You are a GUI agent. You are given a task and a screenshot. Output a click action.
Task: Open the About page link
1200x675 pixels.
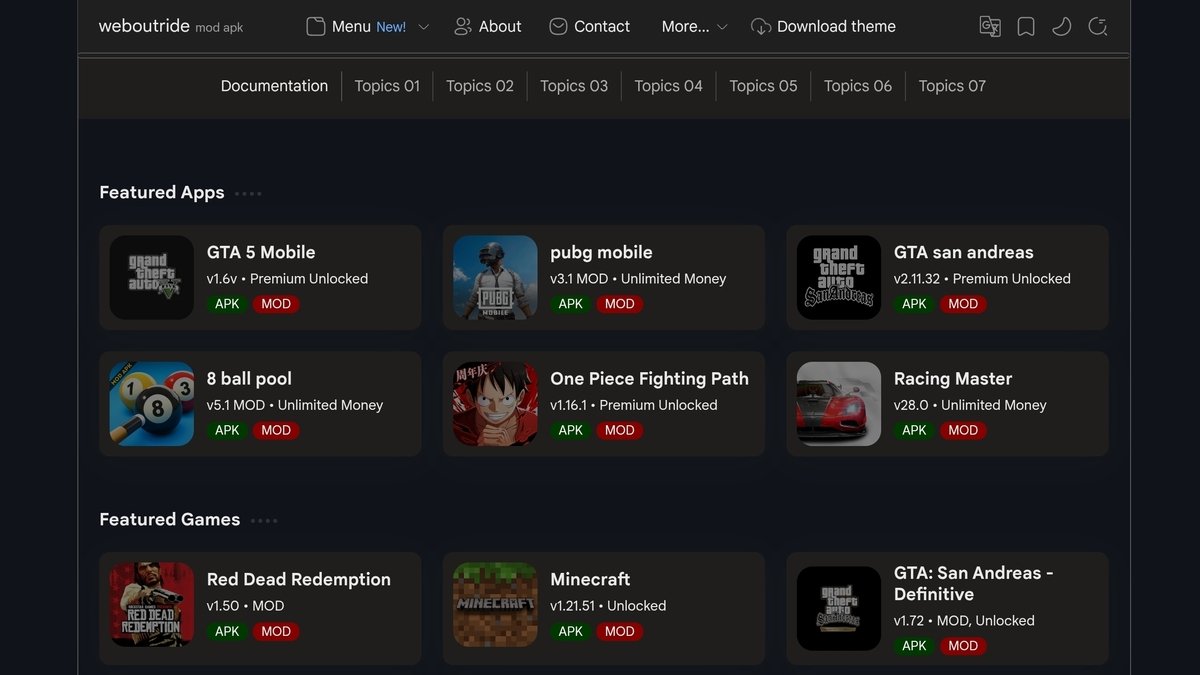pyautogui.click(x=487, y=27)
